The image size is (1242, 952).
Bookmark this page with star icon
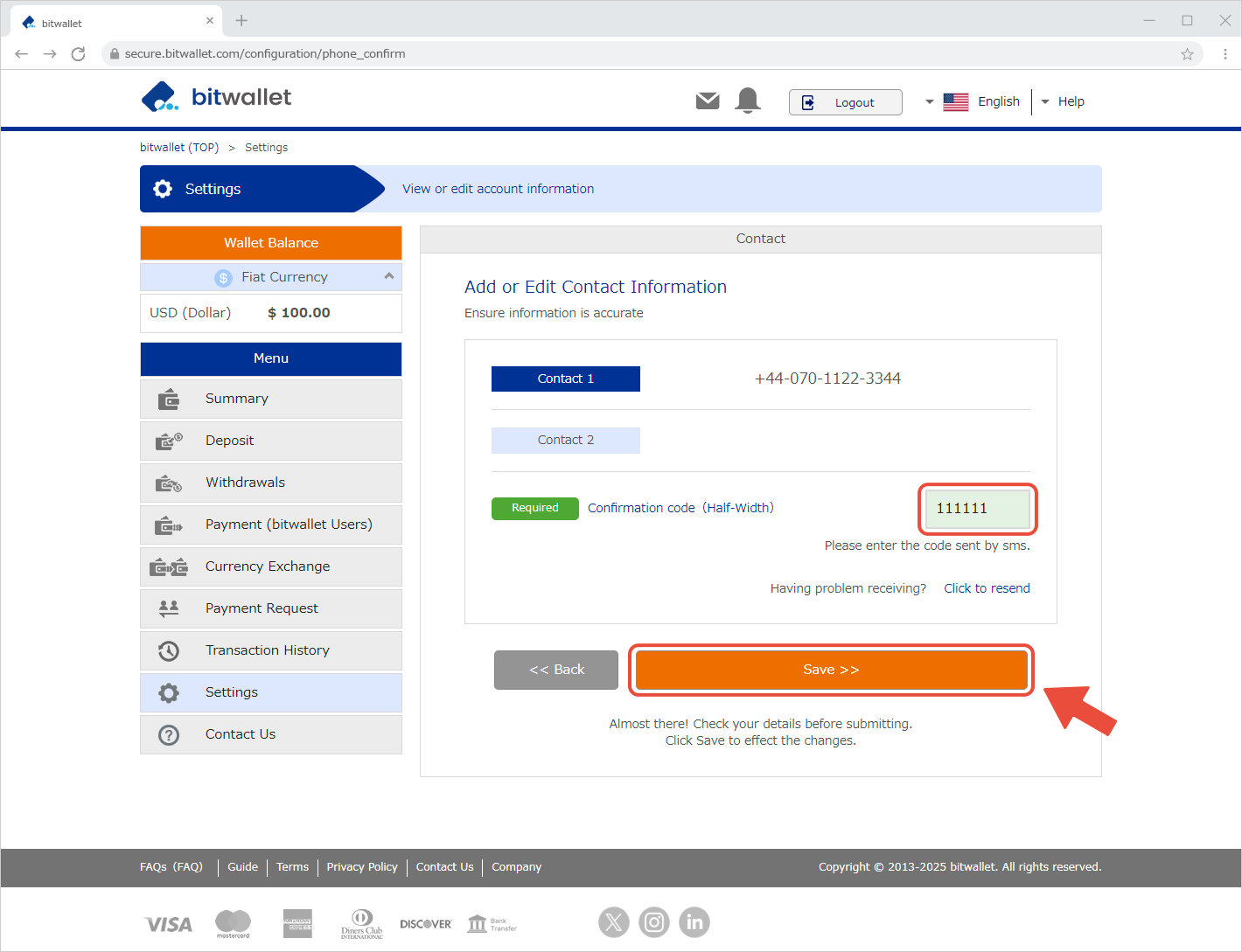tap(1187, 54)
